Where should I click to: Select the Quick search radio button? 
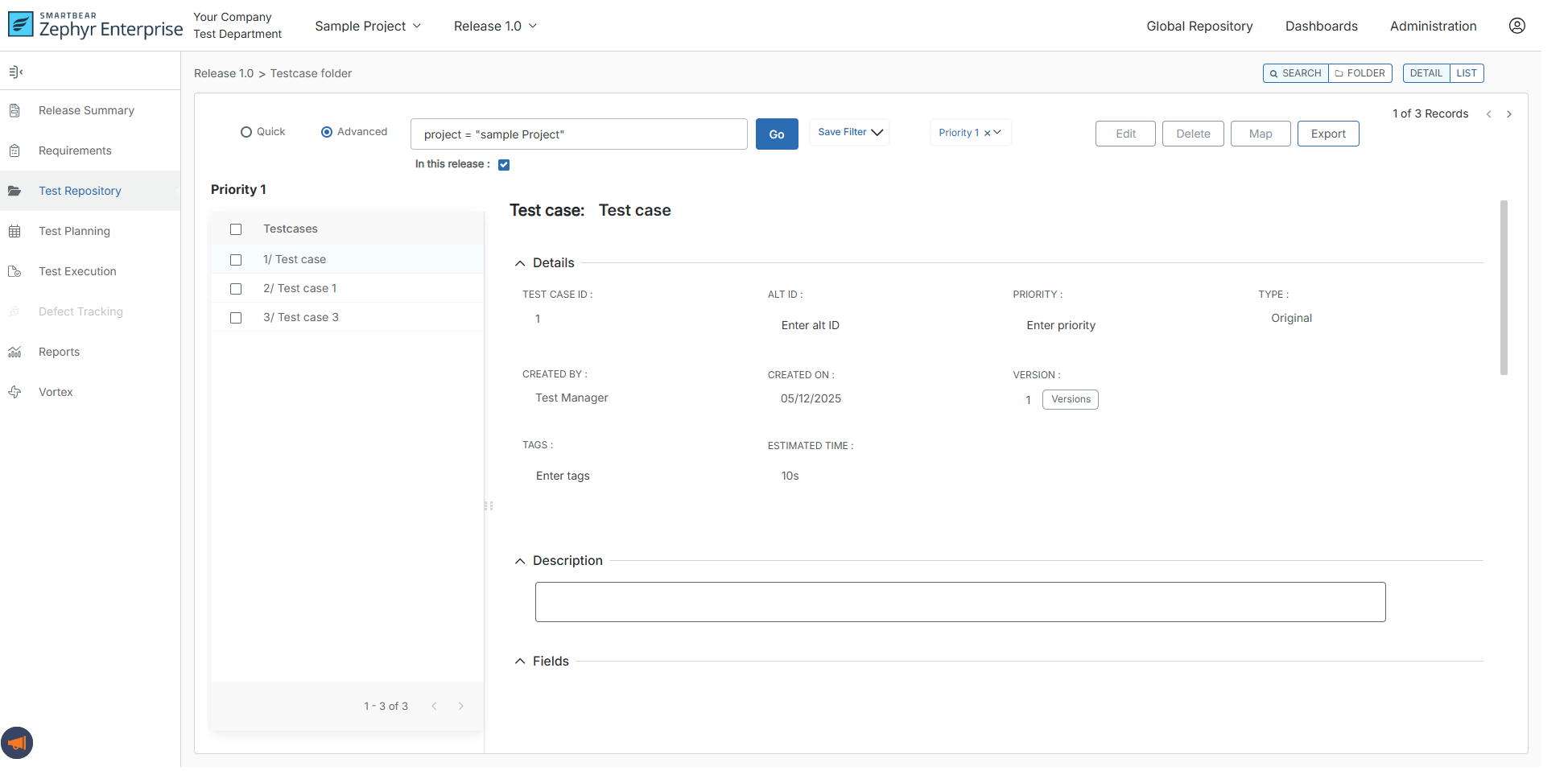[x=246, y=132]
